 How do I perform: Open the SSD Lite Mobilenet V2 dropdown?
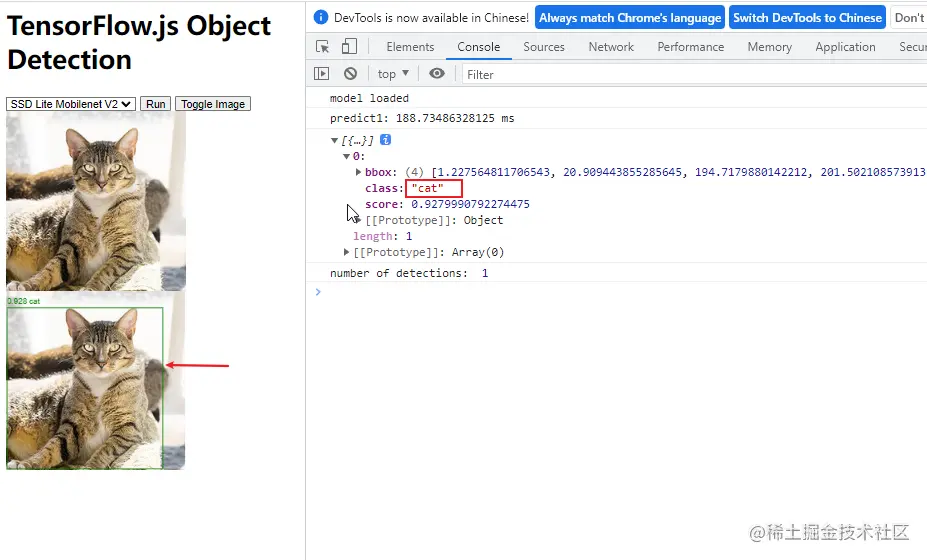[x=71, y=104]
